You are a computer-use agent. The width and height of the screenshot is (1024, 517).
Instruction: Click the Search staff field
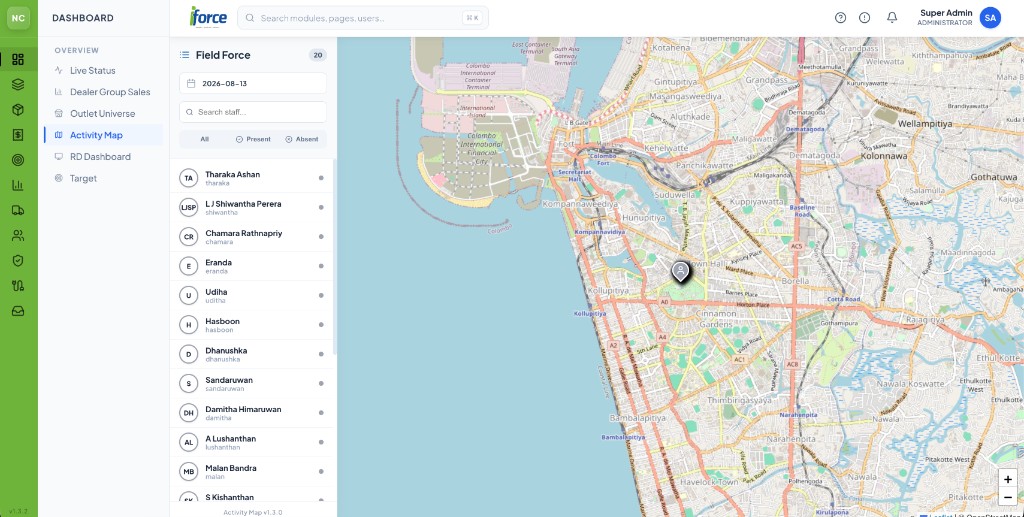point(253,112)
